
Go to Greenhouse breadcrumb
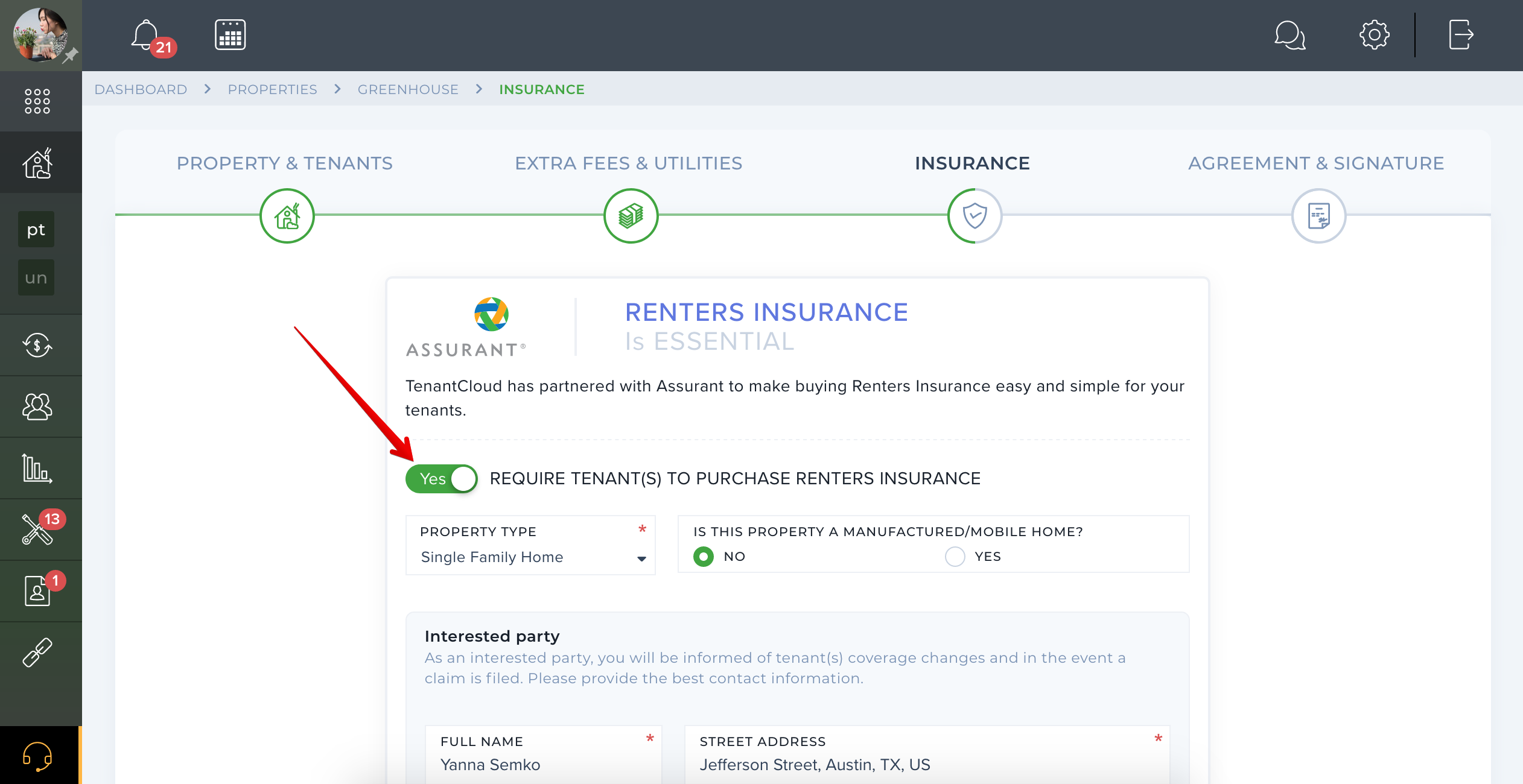pos(408,89)
